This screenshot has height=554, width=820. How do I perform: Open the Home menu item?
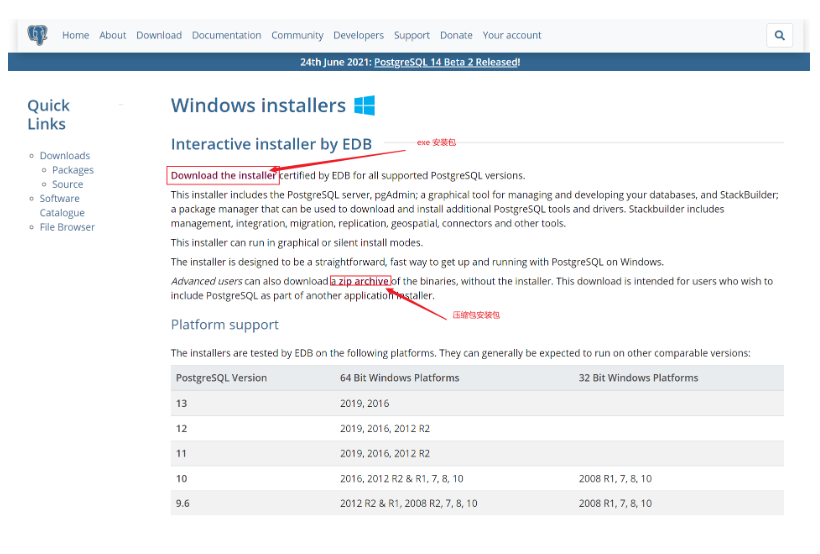point(75,35)
